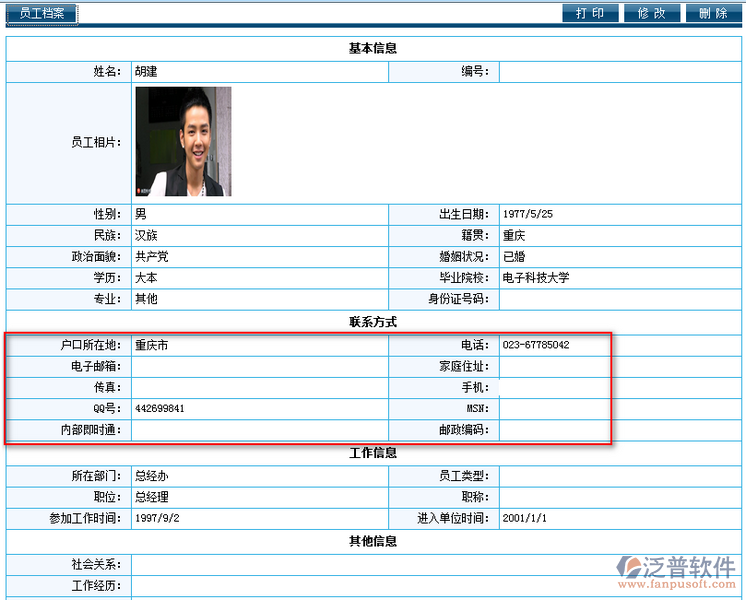746x600 pixels.
Task: Click the 姓名 label
Action: point(107,72)
